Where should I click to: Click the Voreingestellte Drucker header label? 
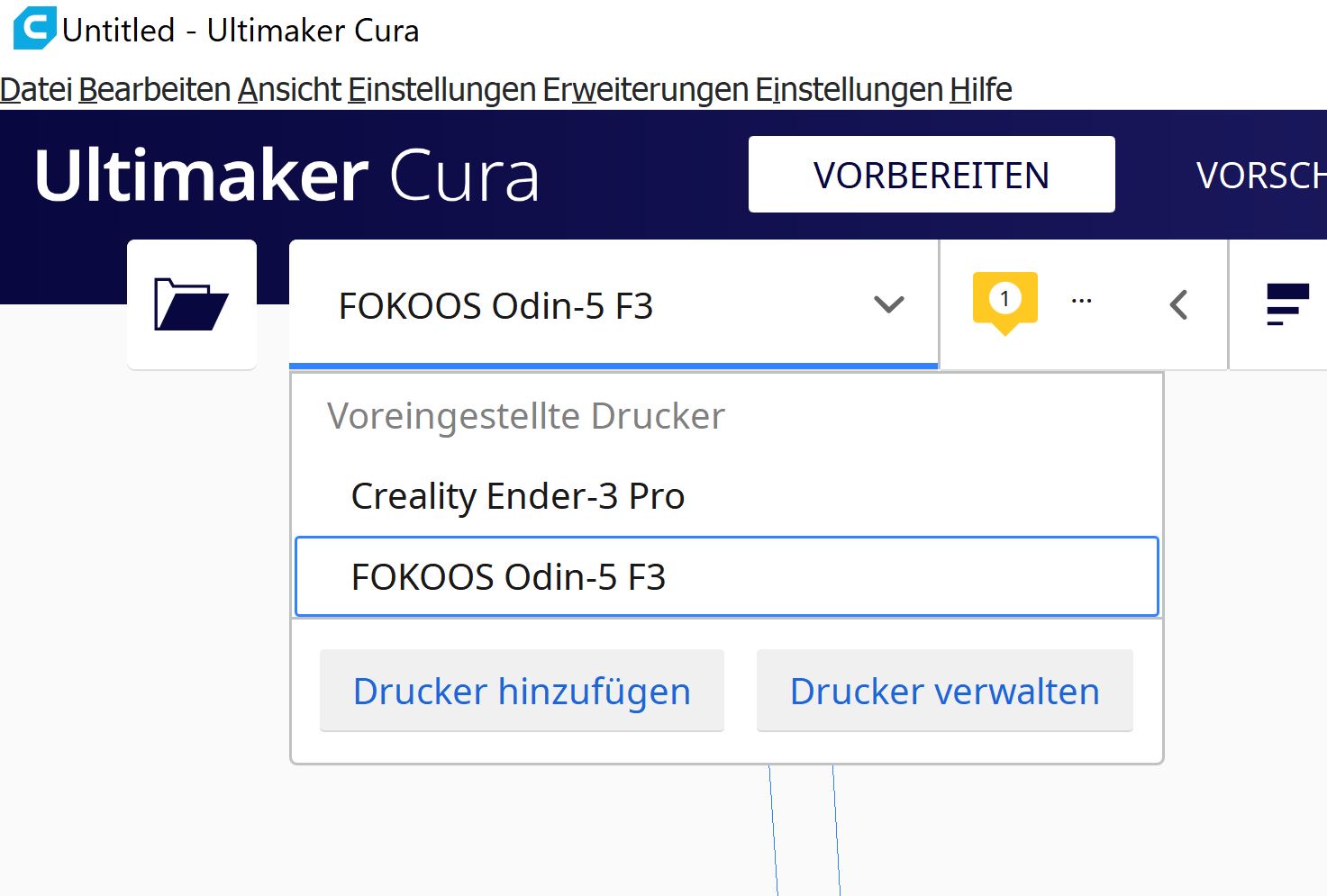pos(526,416)
